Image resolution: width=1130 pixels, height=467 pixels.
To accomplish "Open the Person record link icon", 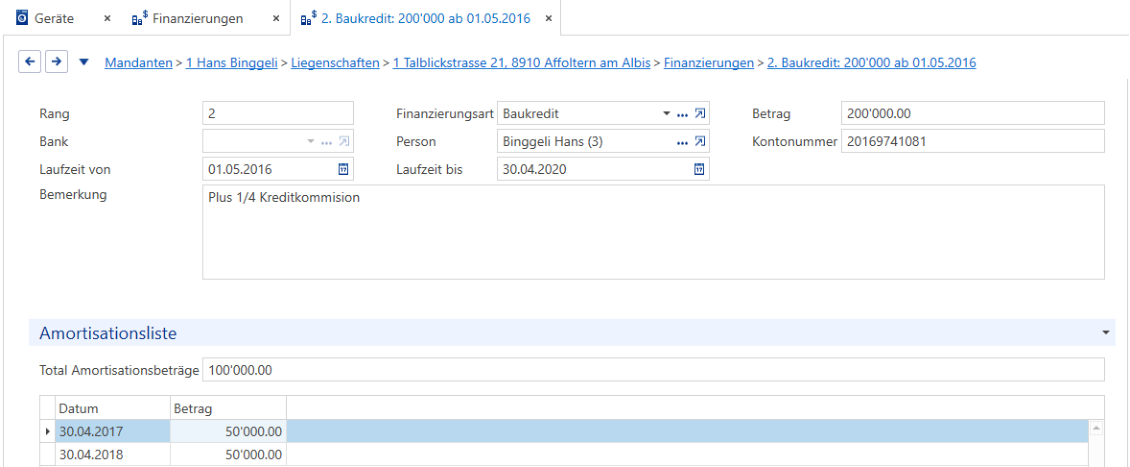I will (x=699, y=141).
